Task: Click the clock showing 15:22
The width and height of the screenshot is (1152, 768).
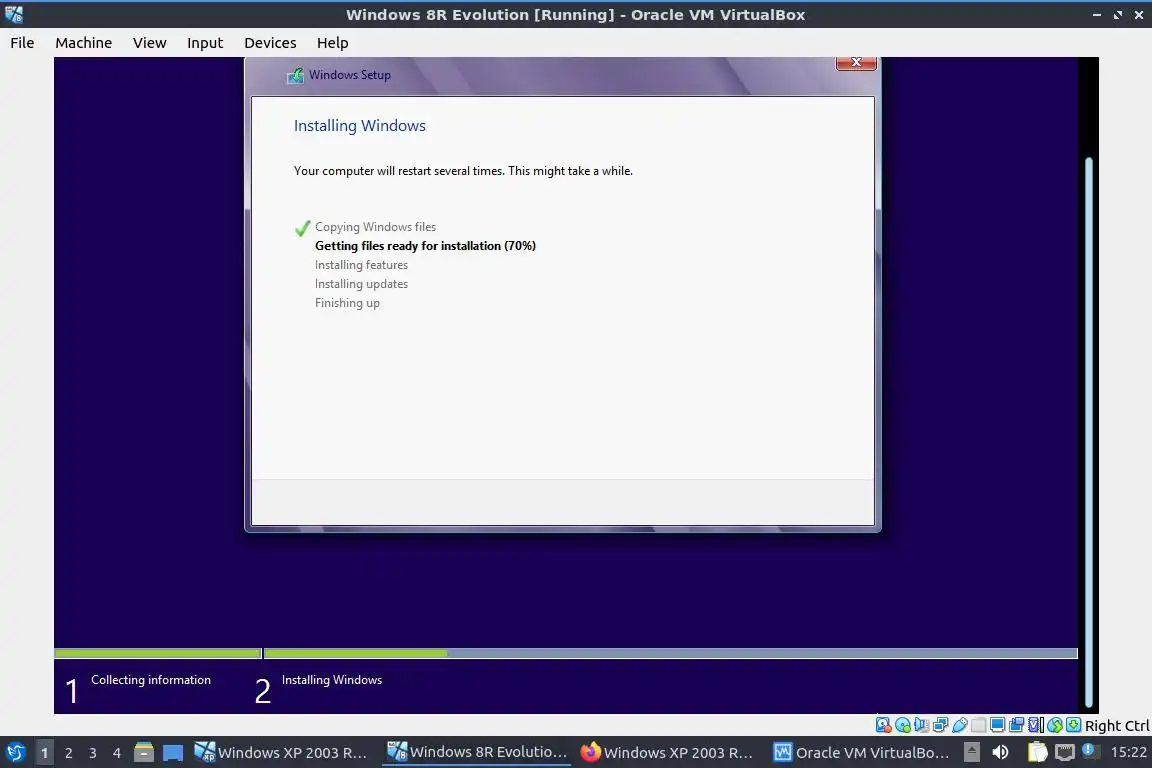Action: pyautogui.click(x=1128, y=752)
